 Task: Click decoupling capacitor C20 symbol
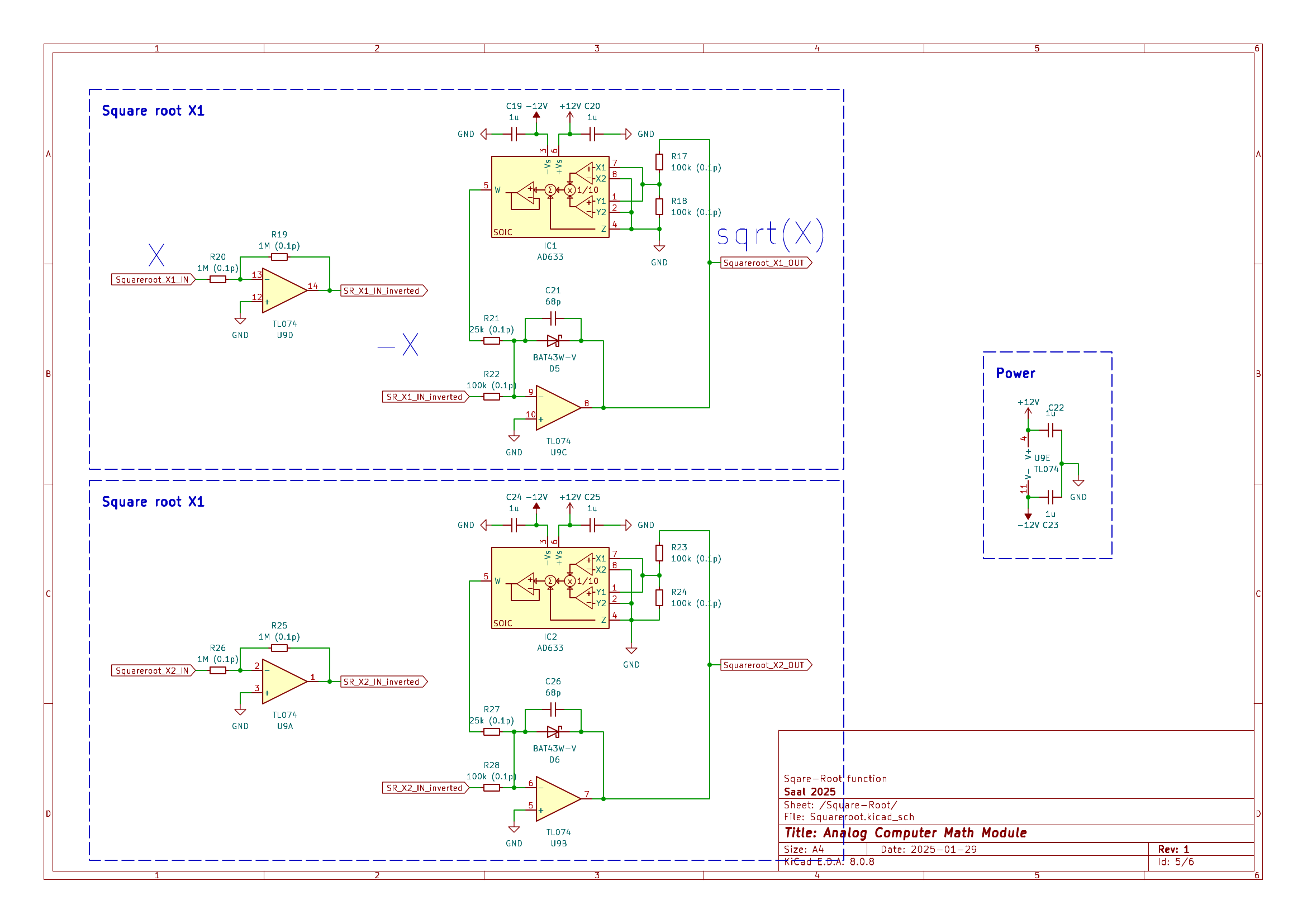point(592,134)
